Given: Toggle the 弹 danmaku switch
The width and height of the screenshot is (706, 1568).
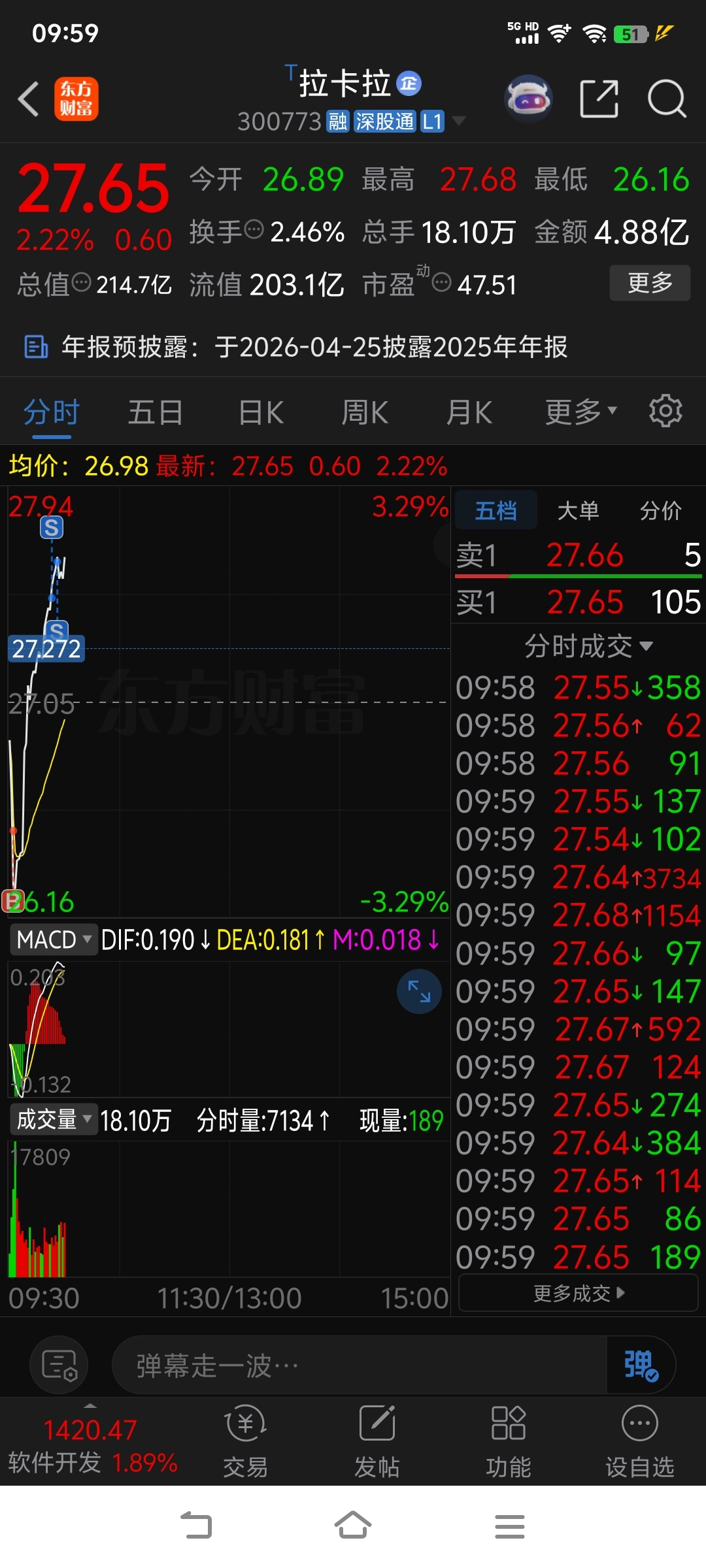Looking at the screenshot, I should coord(641,1365).
